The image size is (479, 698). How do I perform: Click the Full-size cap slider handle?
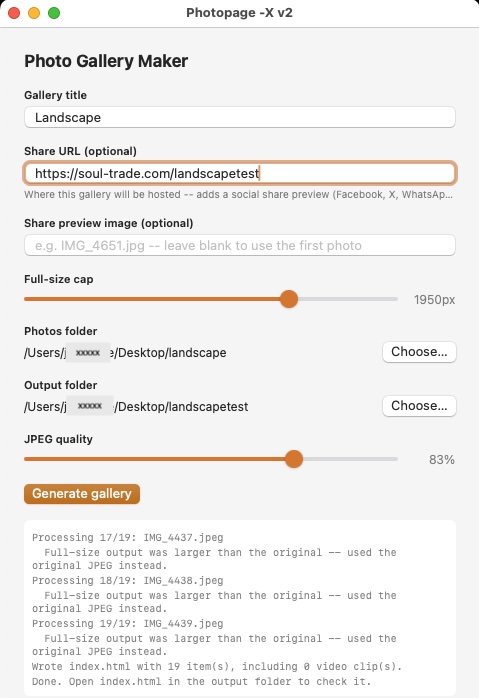[x=289, y=299]
